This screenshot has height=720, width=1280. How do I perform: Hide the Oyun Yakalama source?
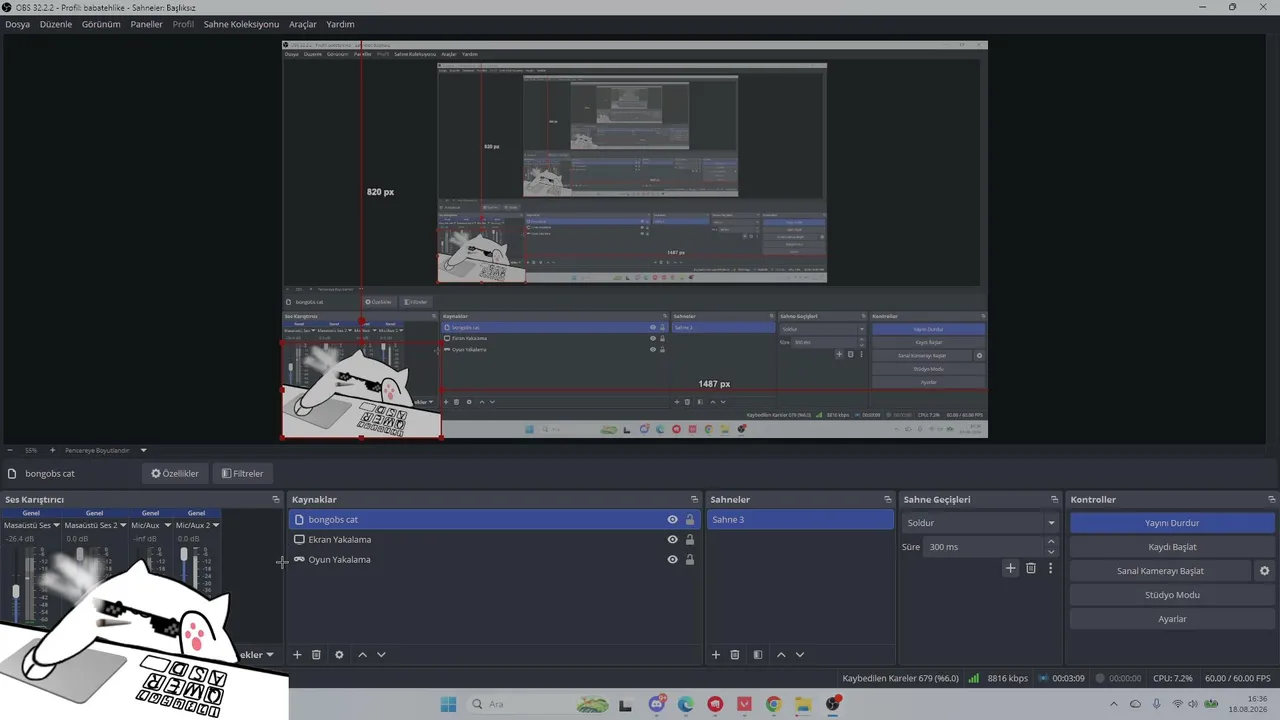pos(673,560)
